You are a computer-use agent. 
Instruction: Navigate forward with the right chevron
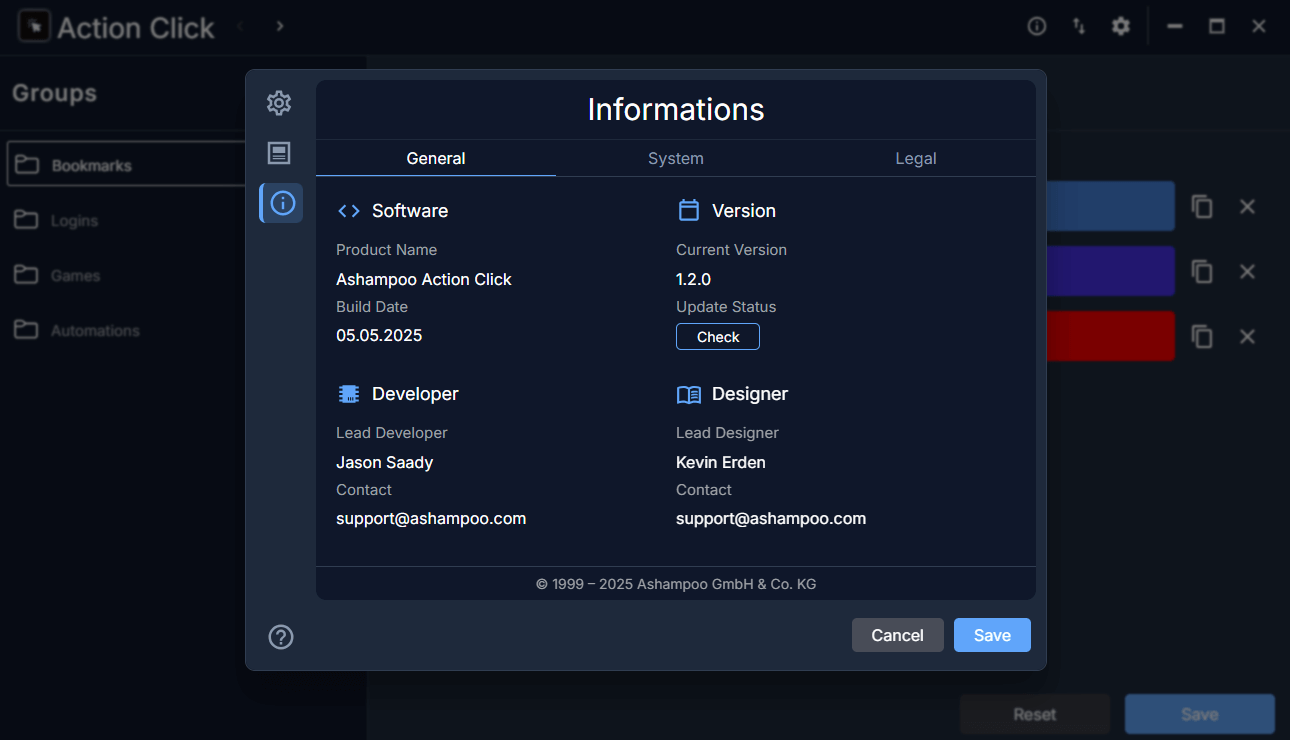click(x=280, y=26)
